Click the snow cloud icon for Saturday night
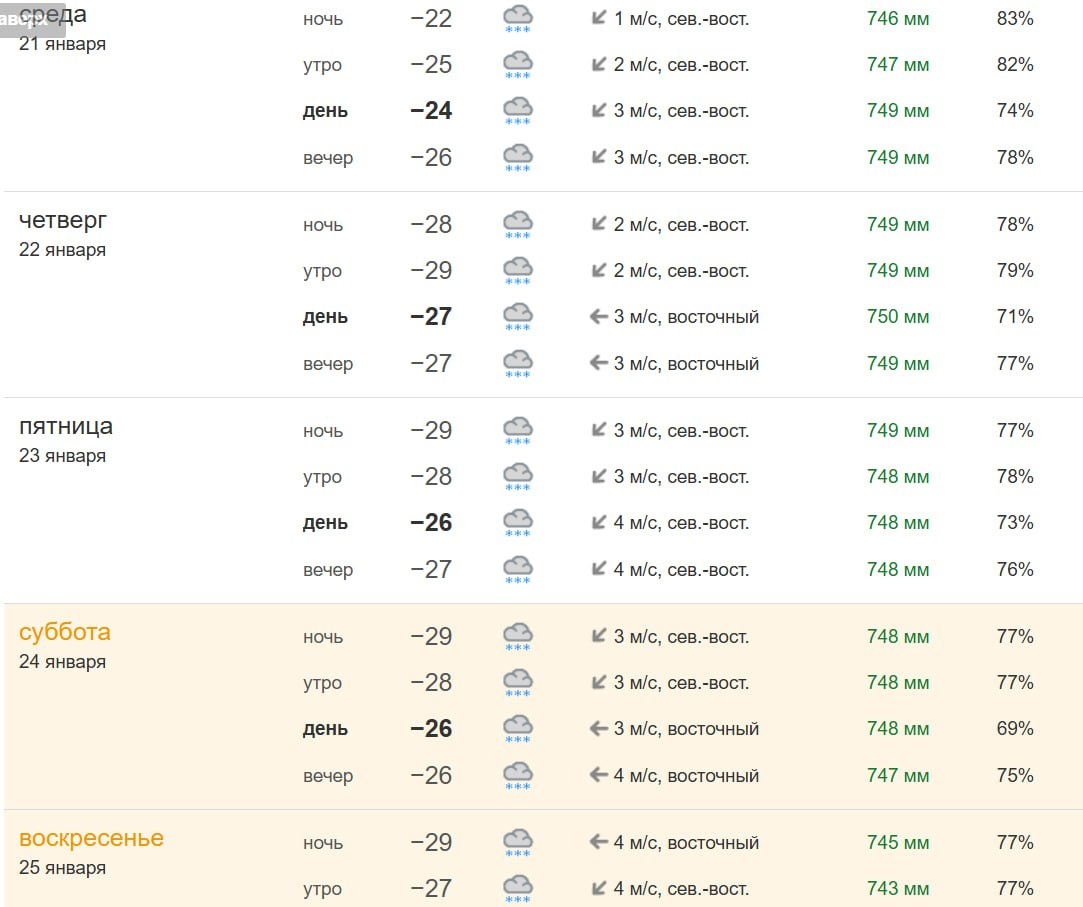 [x=517, y=637]
